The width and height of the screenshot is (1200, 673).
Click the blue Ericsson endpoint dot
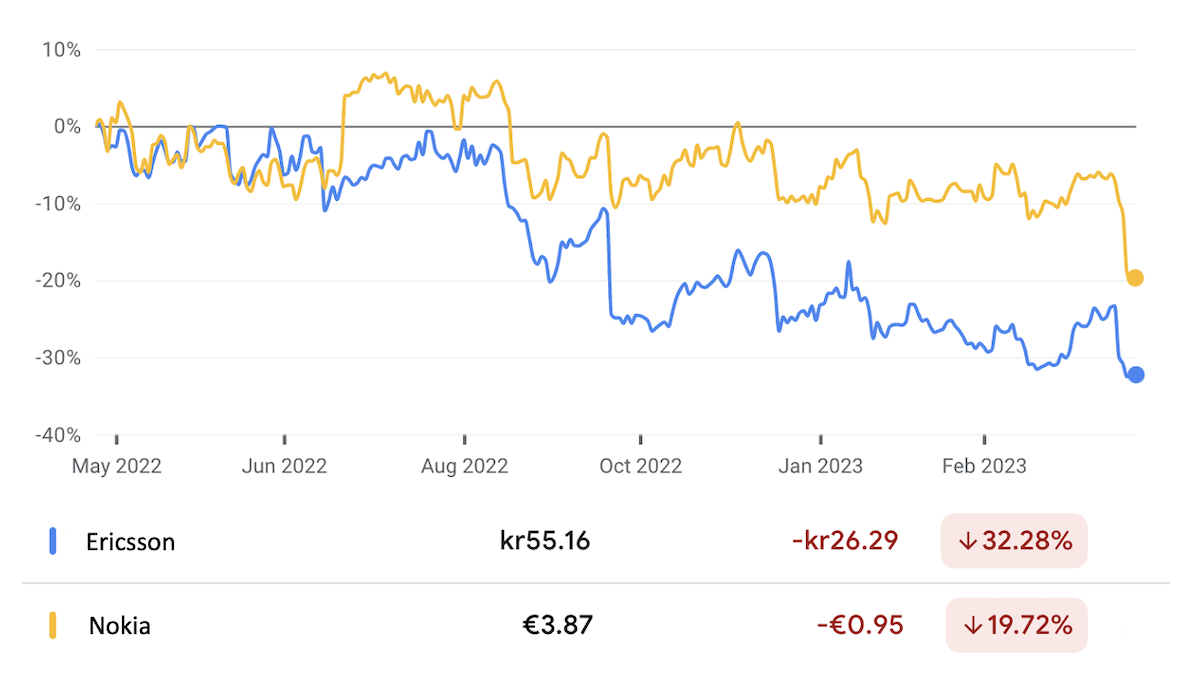[1136, 375]
